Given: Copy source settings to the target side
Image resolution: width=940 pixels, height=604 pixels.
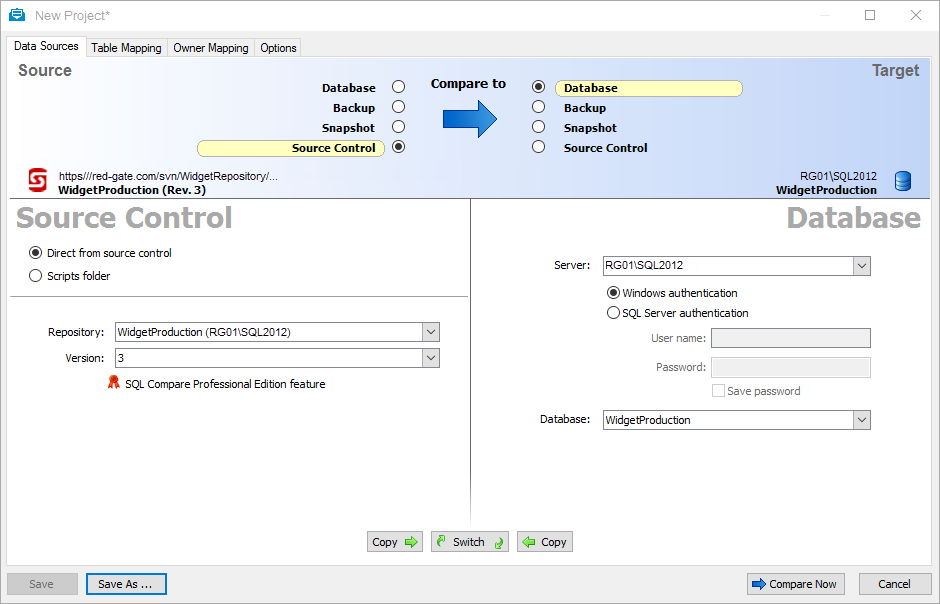Looking at the screenshot, I should click(x=395, y=542).
